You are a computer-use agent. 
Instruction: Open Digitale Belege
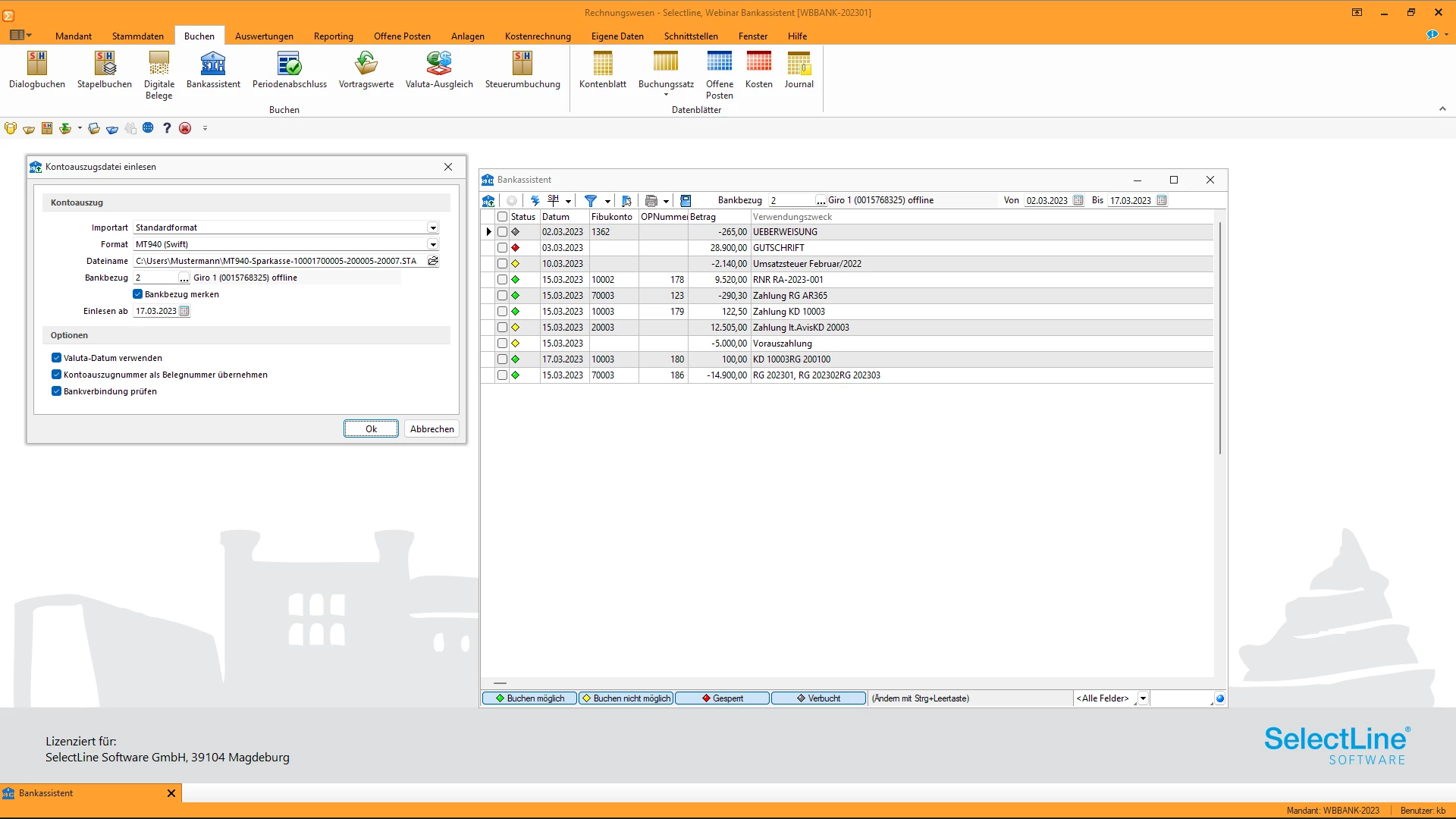(x=159, y=75)
